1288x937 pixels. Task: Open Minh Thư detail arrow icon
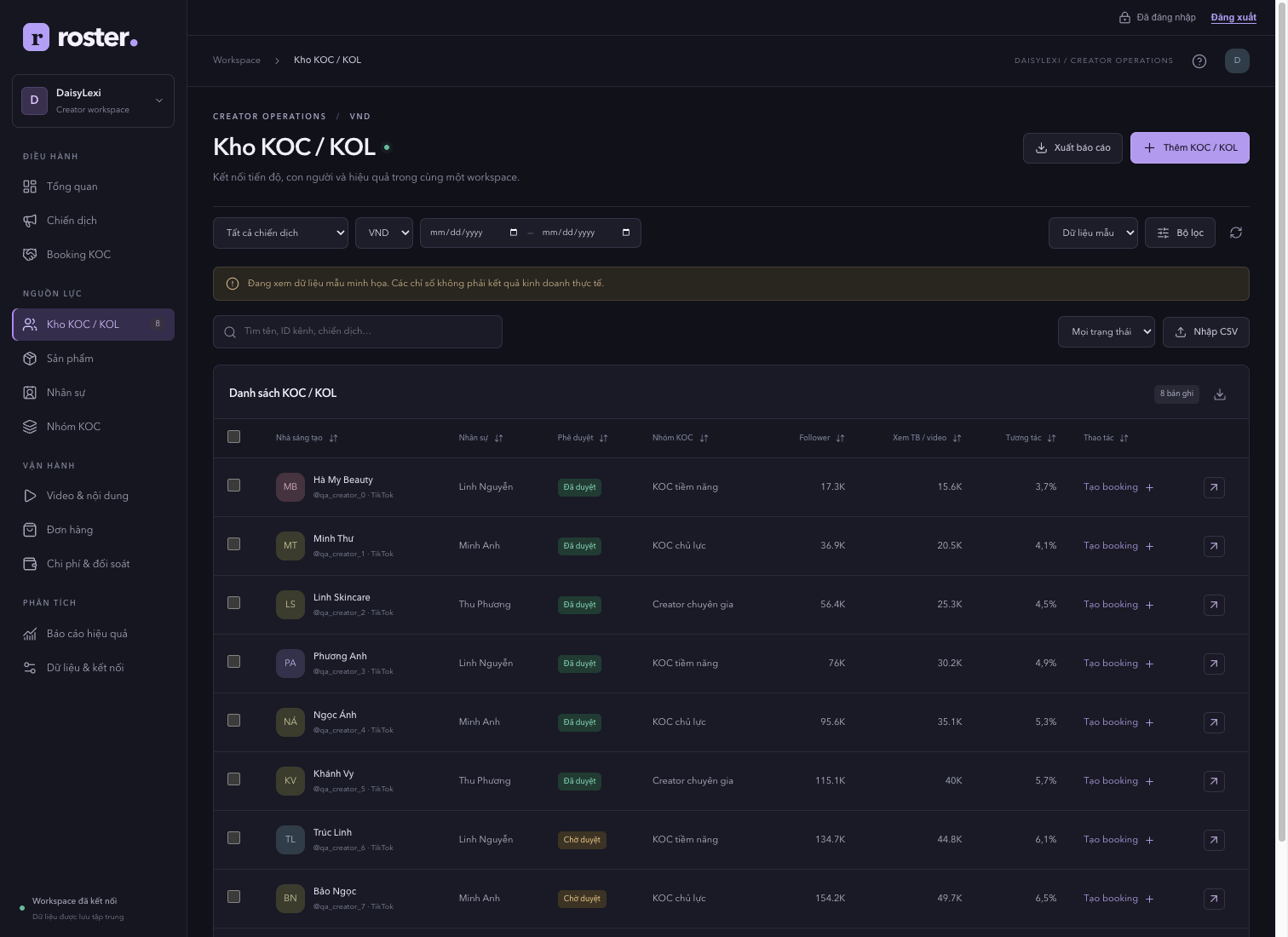tap(1214, 546)
